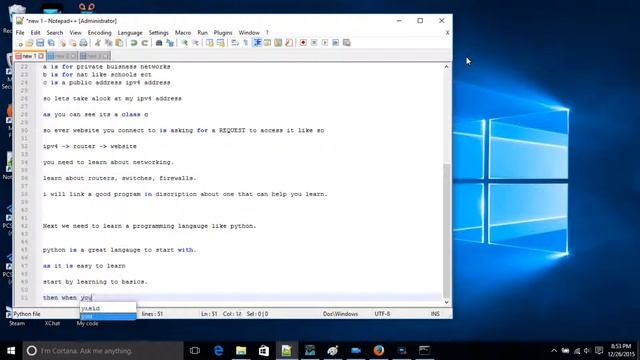This screenshot has width=640, height=360.
Task: Click the editor scrollbar down arrow
Action: [x=447, y=302]
